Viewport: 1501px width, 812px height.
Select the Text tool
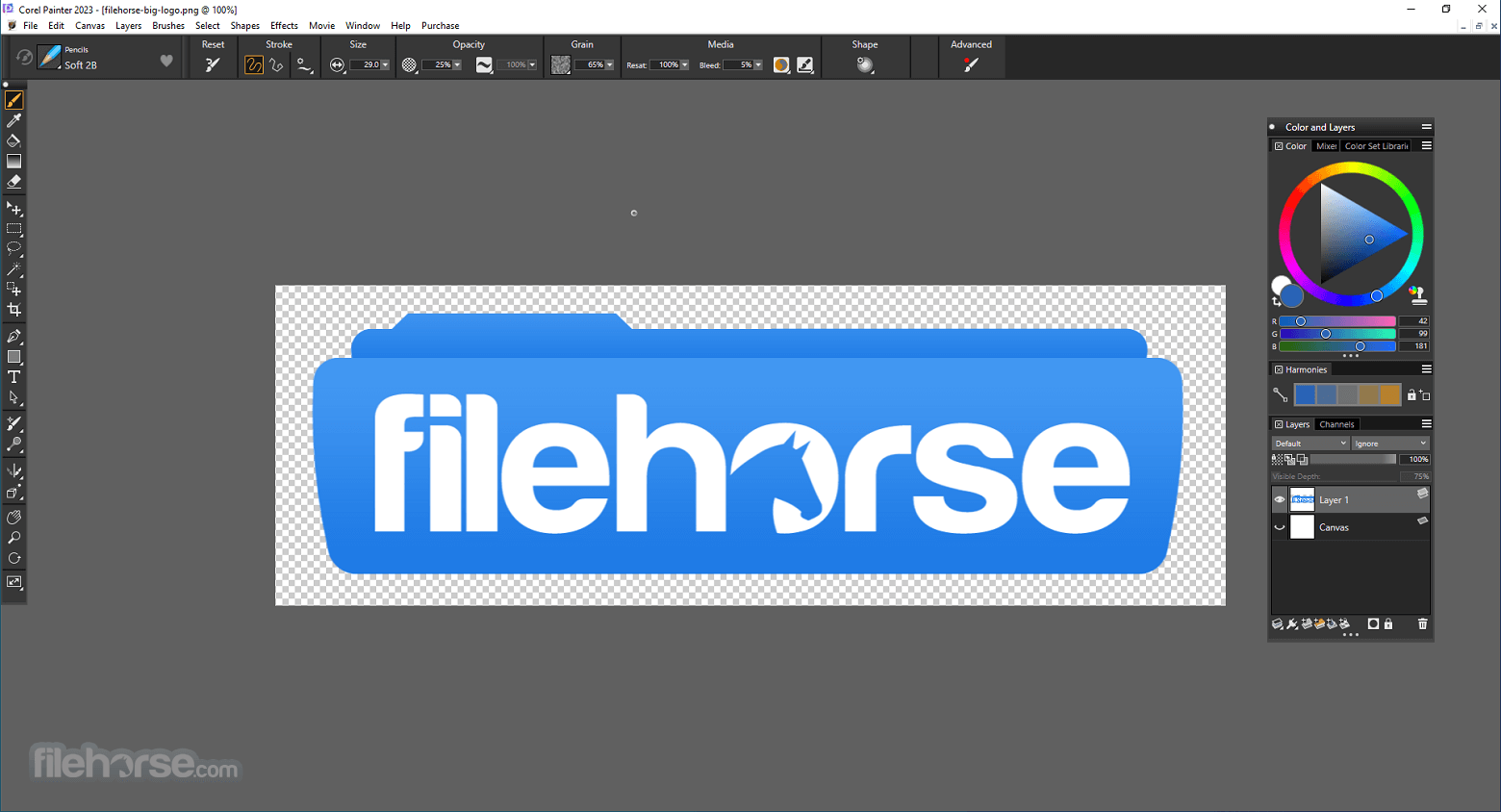pos(14,377)
